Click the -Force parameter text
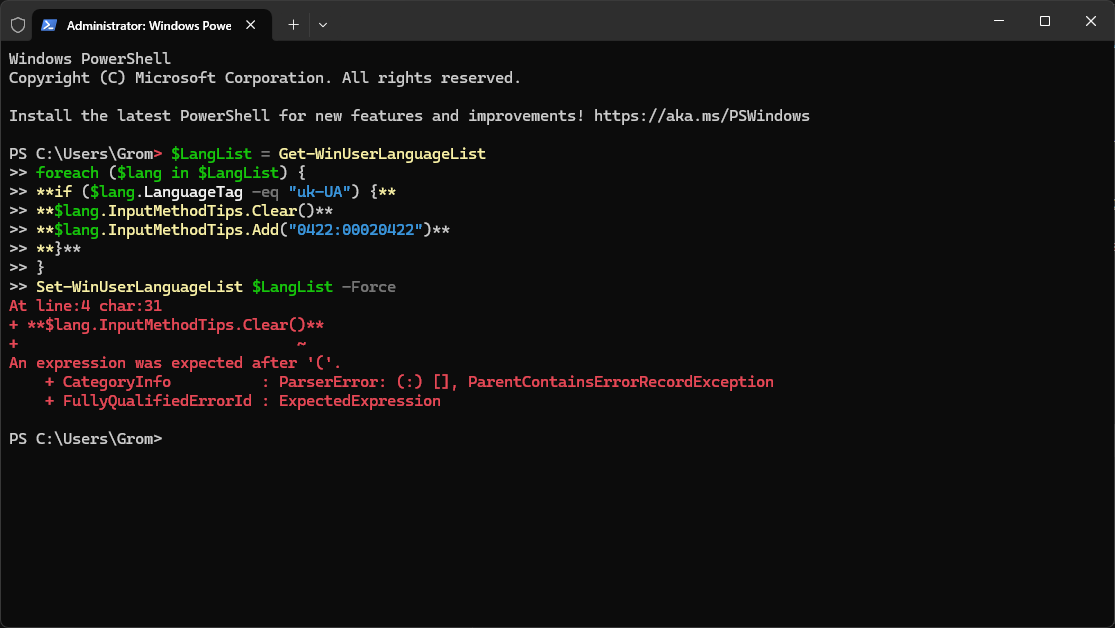This screenshot has height=628, width=1115. tap(368, 287)
